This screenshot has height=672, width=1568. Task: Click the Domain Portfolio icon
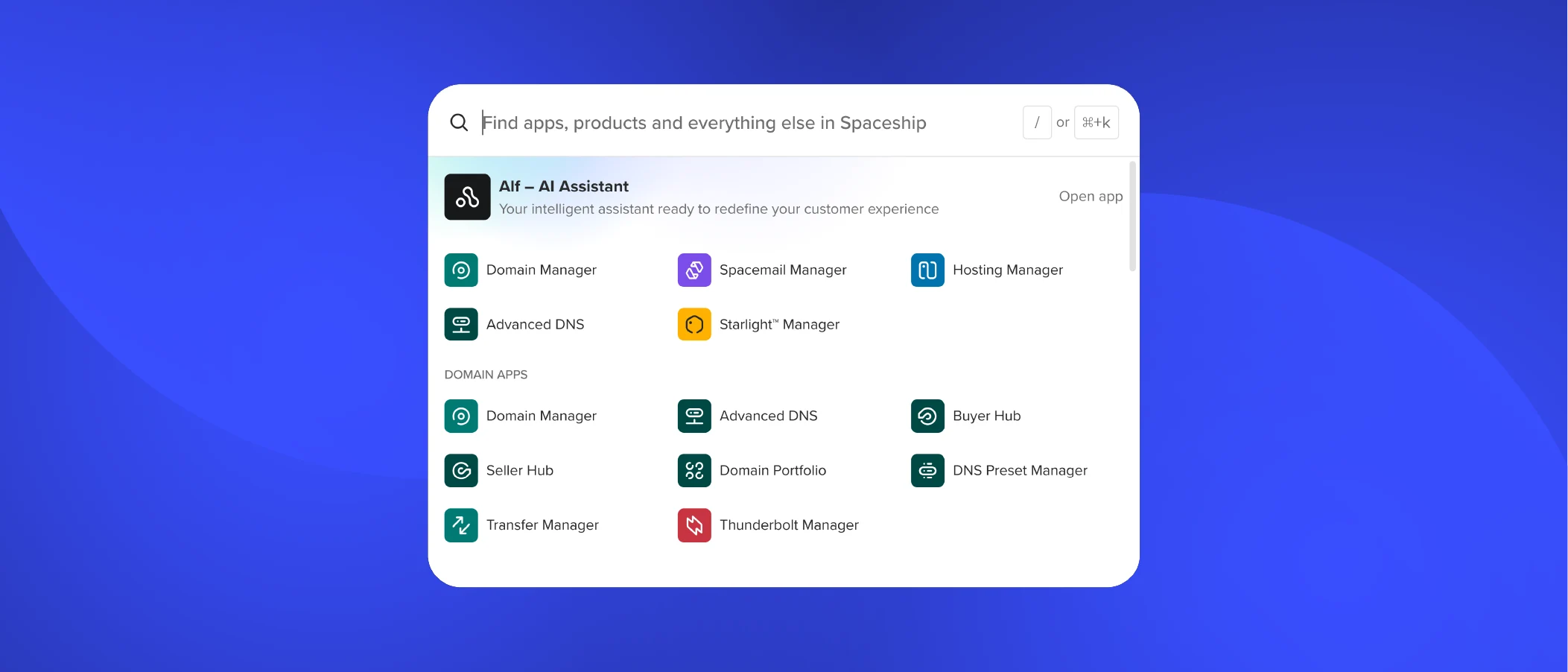click(x=693, y=470)
